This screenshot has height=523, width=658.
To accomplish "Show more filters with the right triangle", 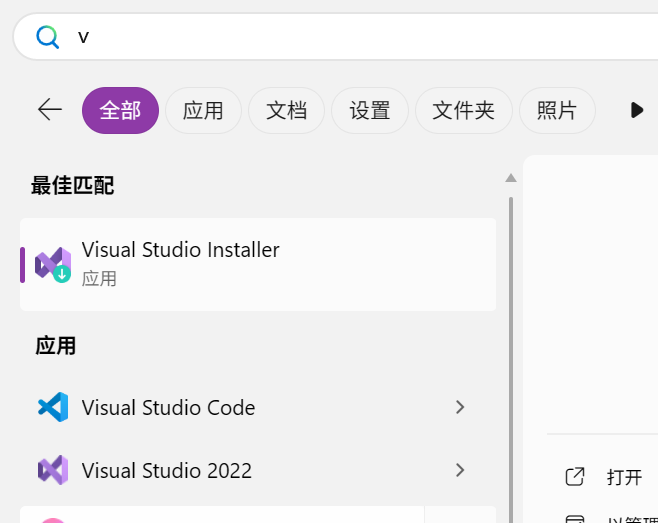I will (x=637, y=110).
